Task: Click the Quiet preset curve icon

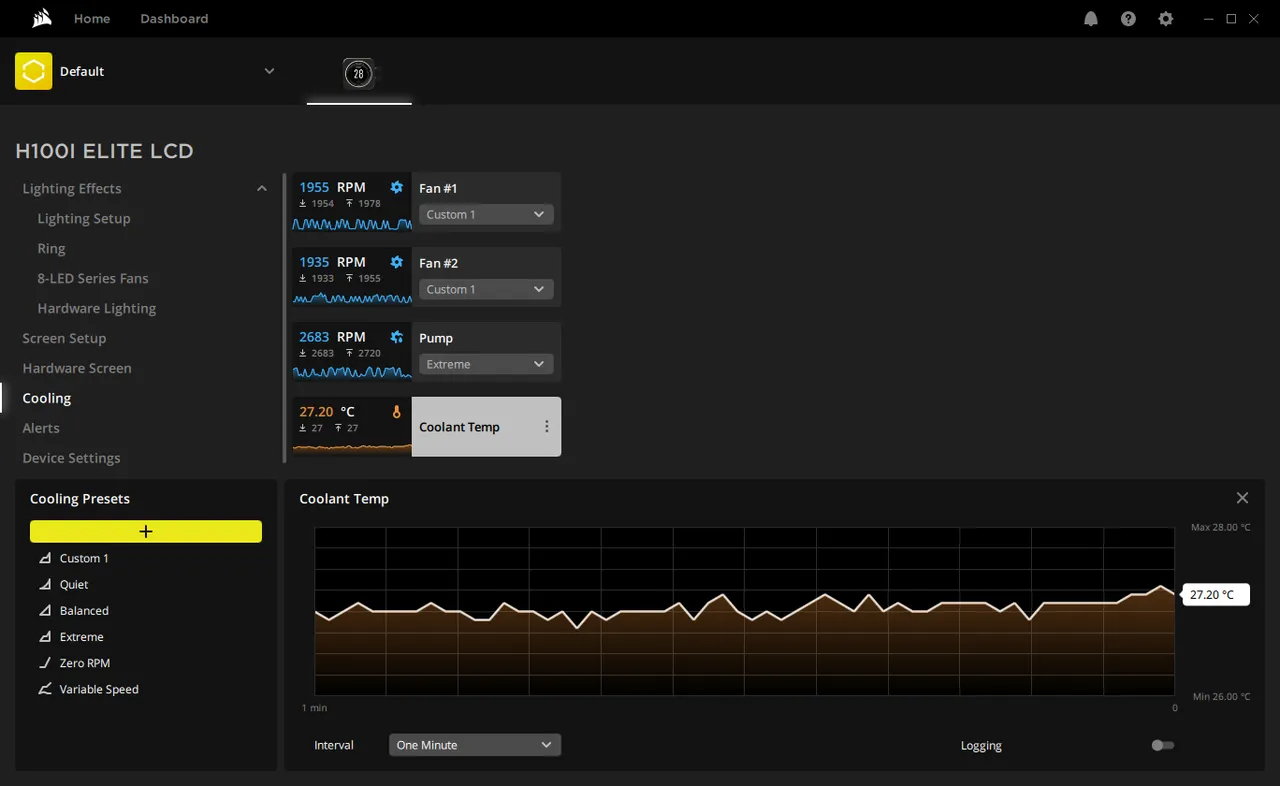Action: [45, 584]
